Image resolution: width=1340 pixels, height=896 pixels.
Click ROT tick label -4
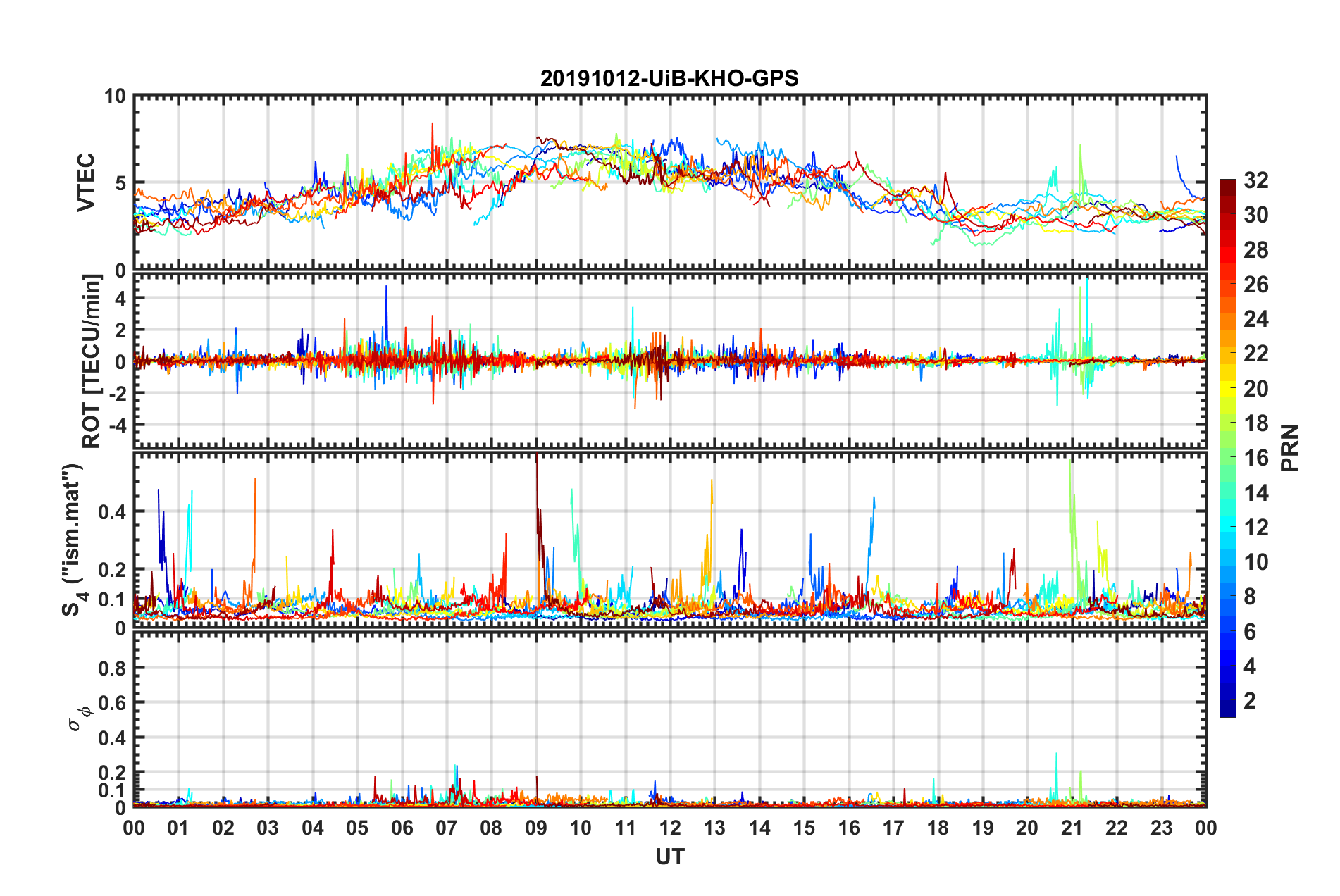click(117, 425)
